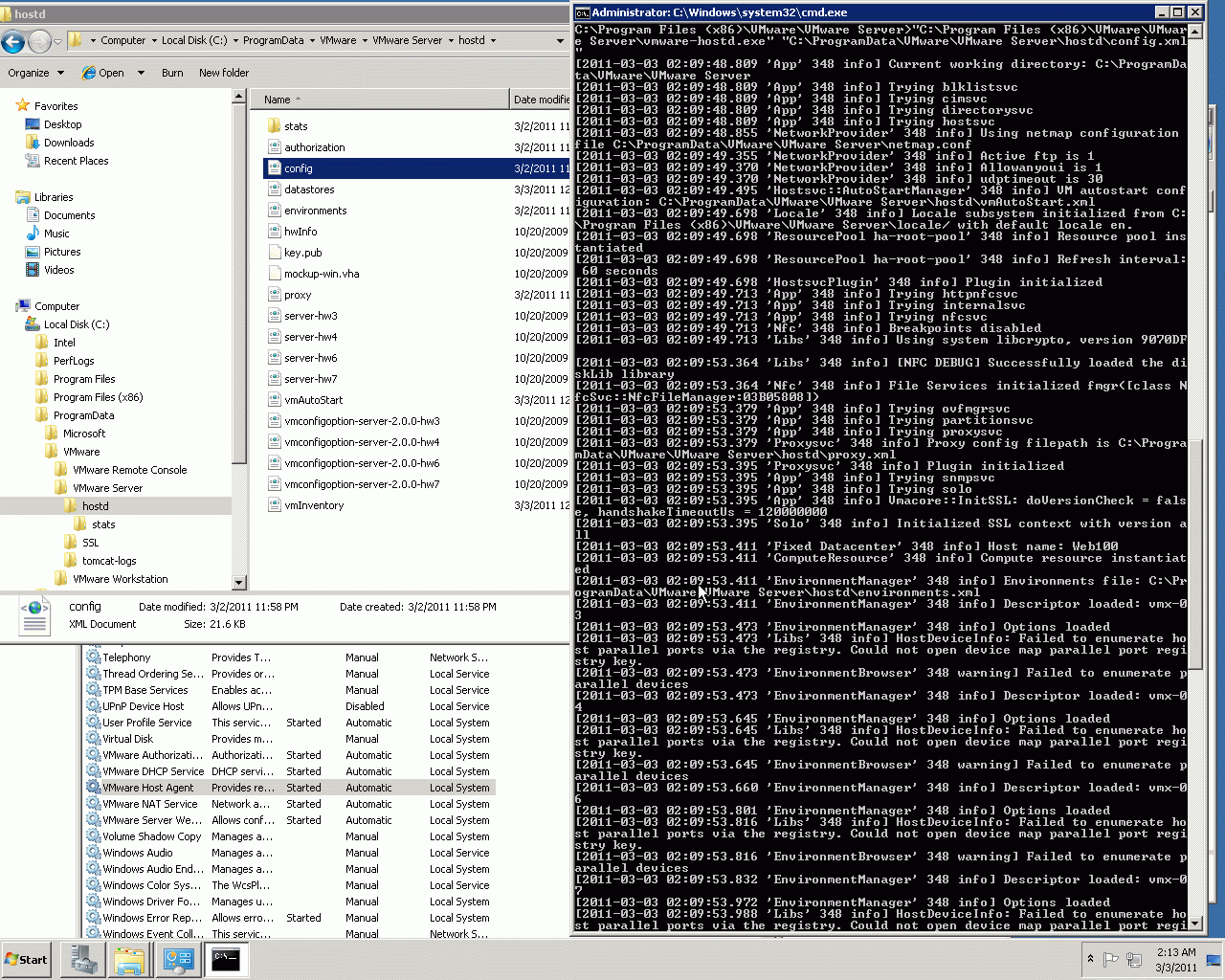Select the proxy file name
Screen dimensions: 1225x980
point(298,295)
